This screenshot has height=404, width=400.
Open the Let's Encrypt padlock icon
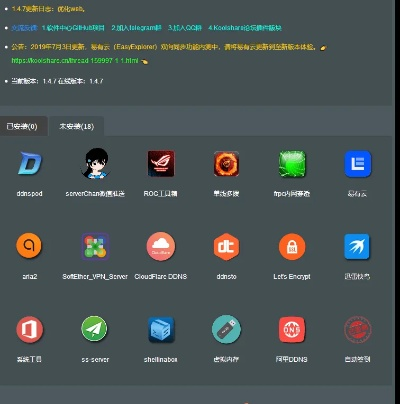292,246
